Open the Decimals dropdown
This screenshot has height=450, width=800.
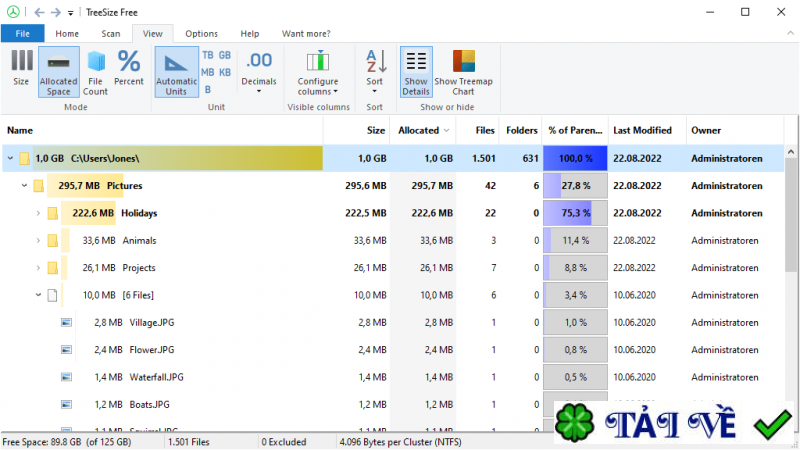259,71
